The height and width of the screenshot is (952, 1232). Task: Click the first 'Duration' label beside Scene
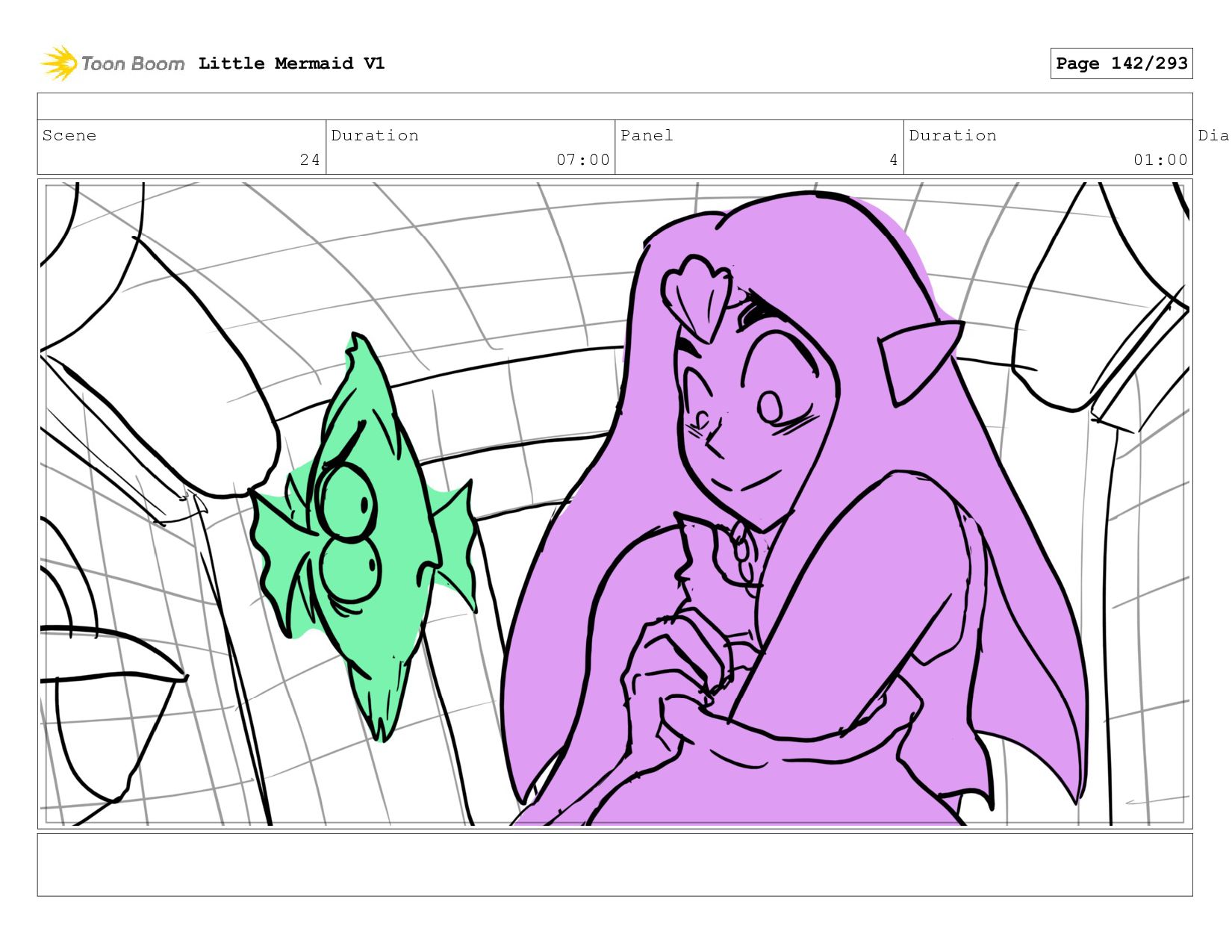375,135
